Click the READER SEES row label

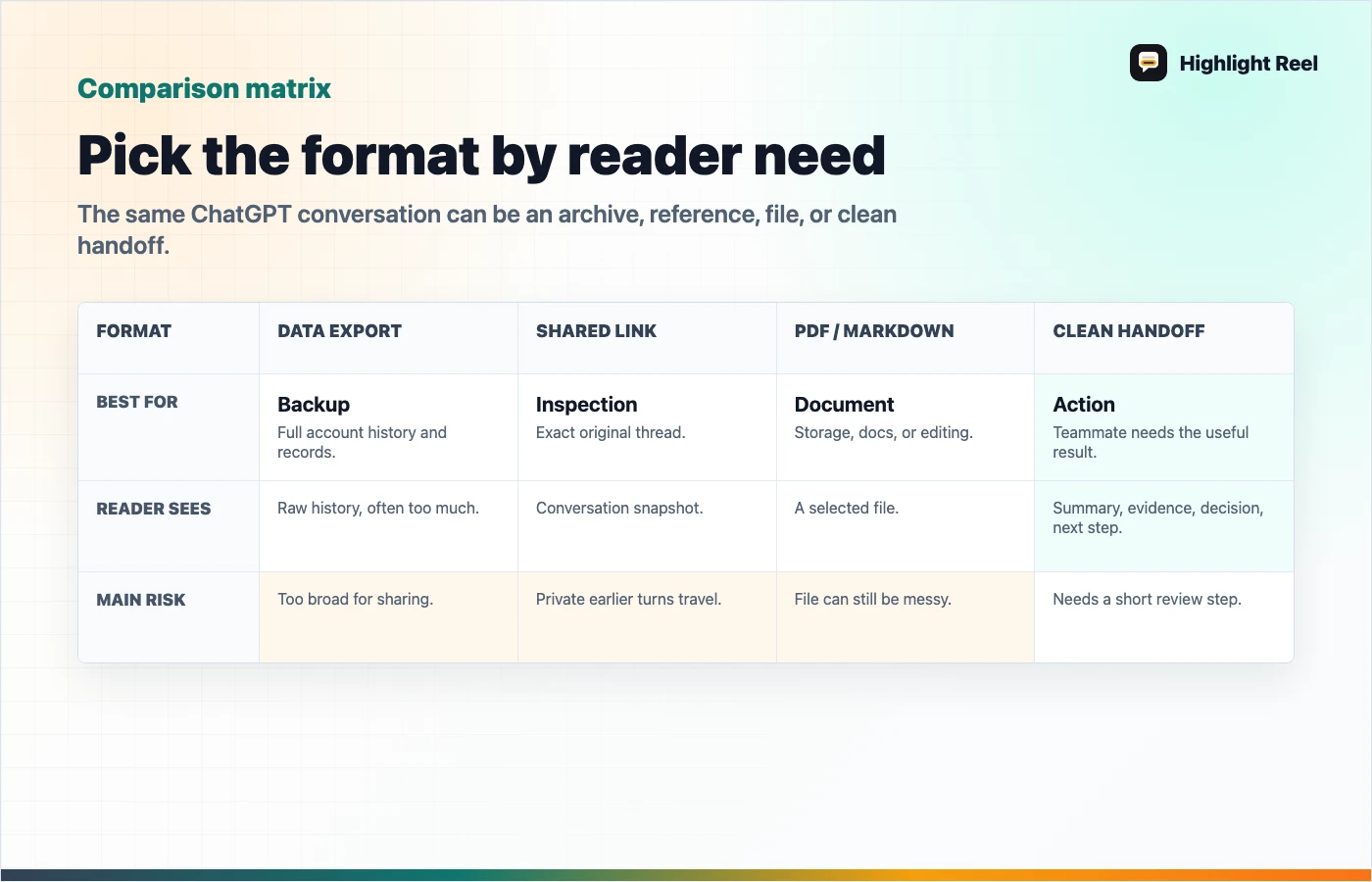coord(154,509)
